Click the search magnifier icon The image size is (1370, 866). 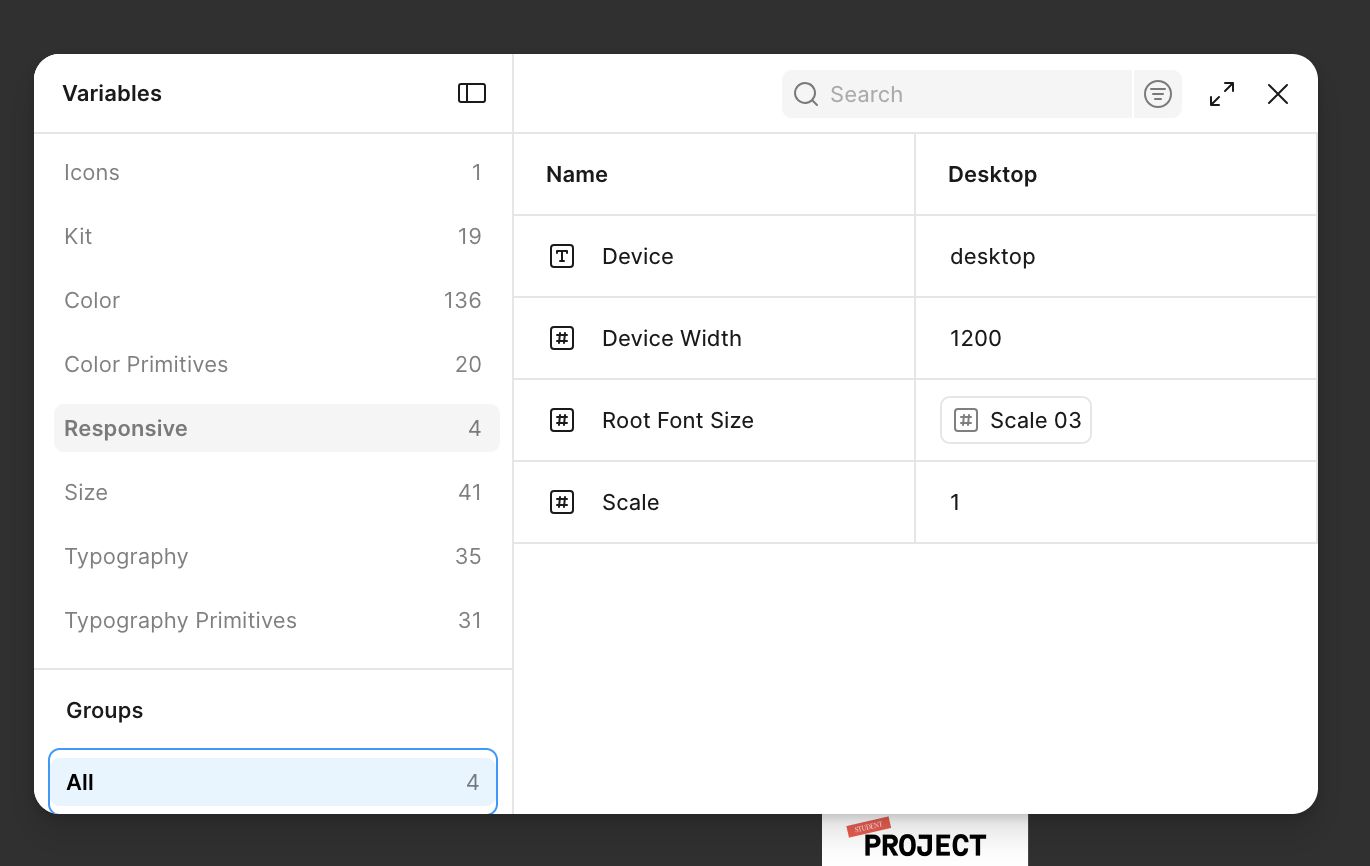[806, 94]
